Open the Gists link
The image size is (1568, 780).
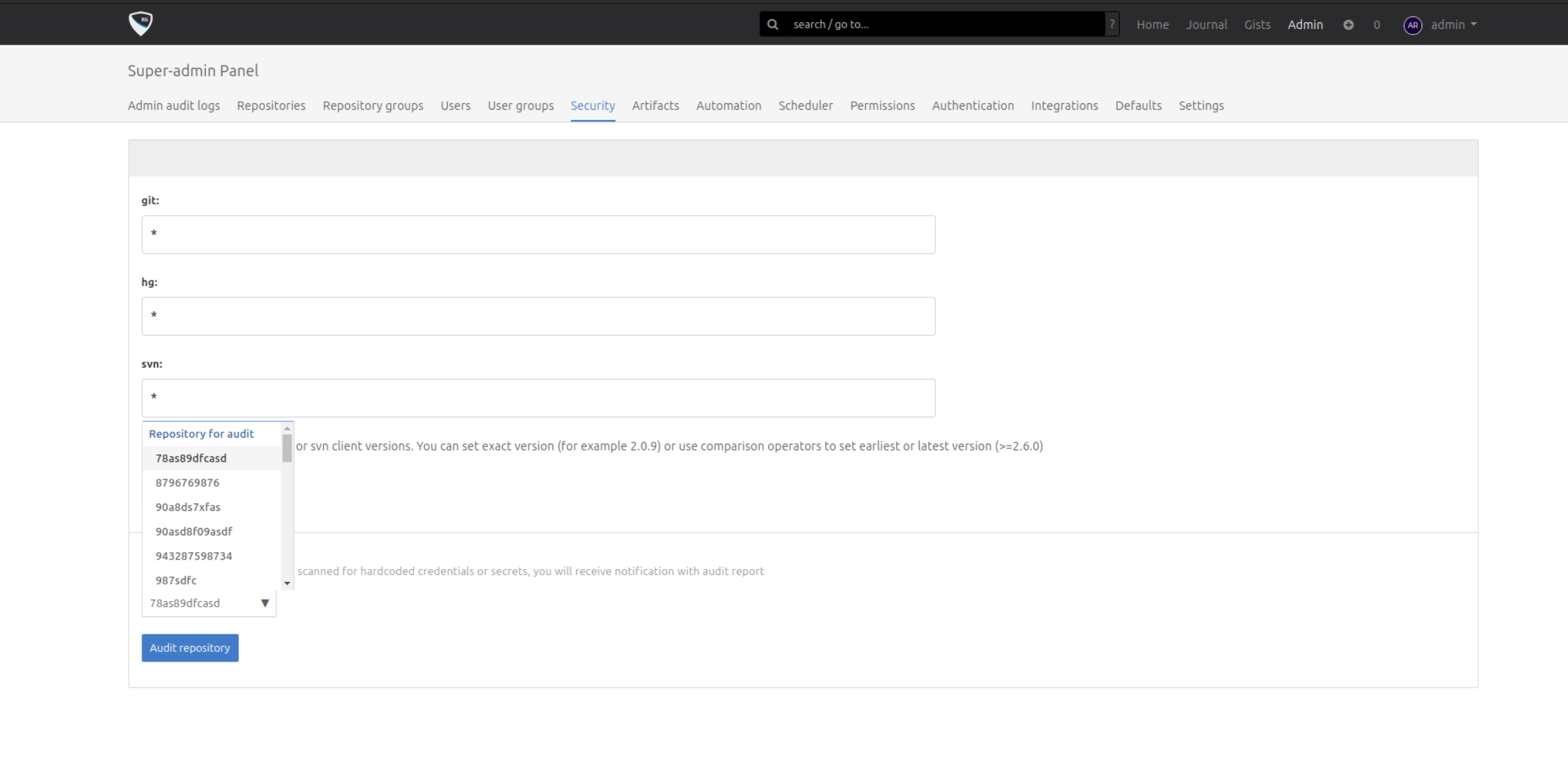1258,25
